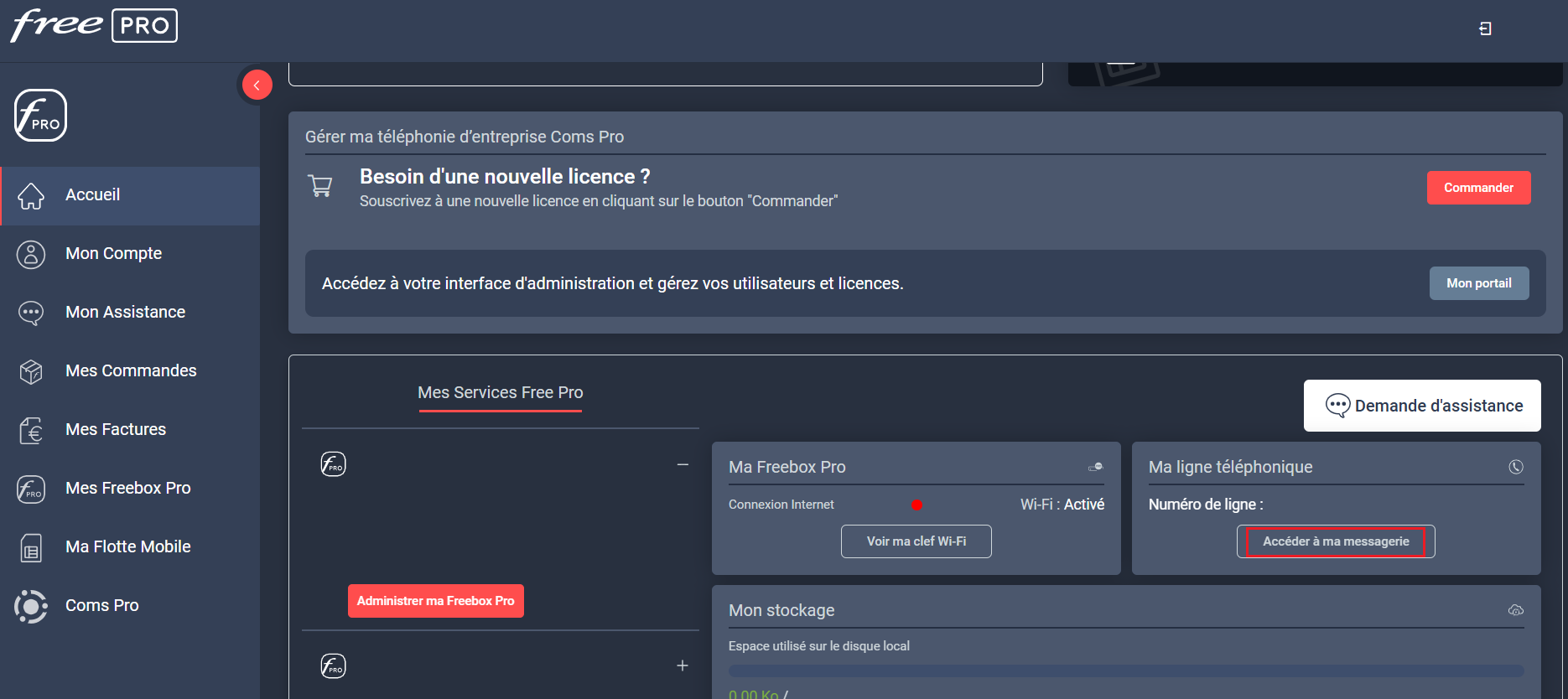Viewport: 1568px width, 699px height.
Task: Go to Mon Assistance page
Action: (130, 313)
